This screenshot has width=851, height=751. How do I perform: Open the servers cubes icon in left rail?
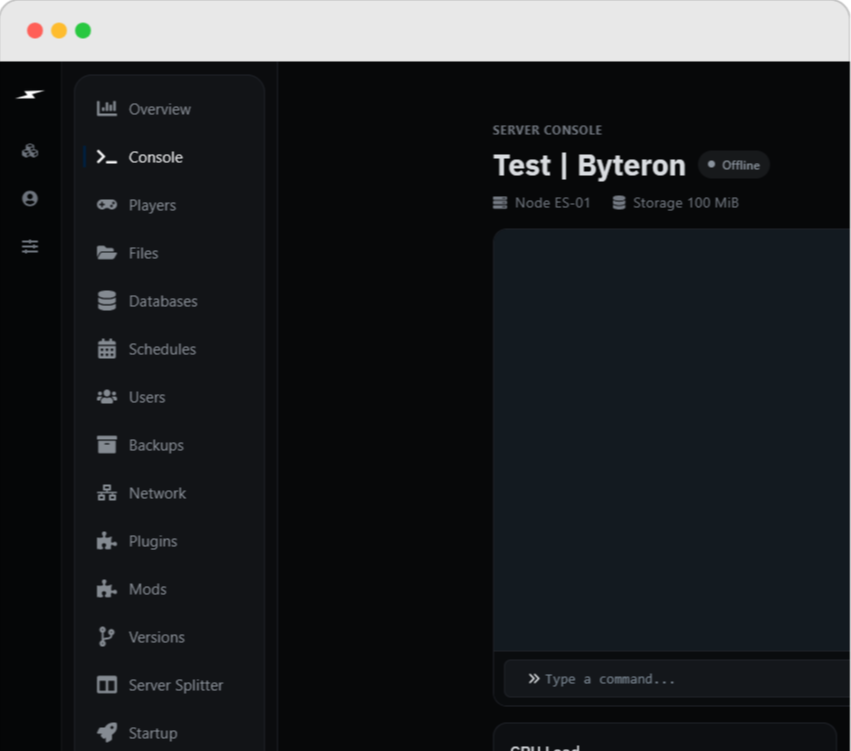[30, 151]
